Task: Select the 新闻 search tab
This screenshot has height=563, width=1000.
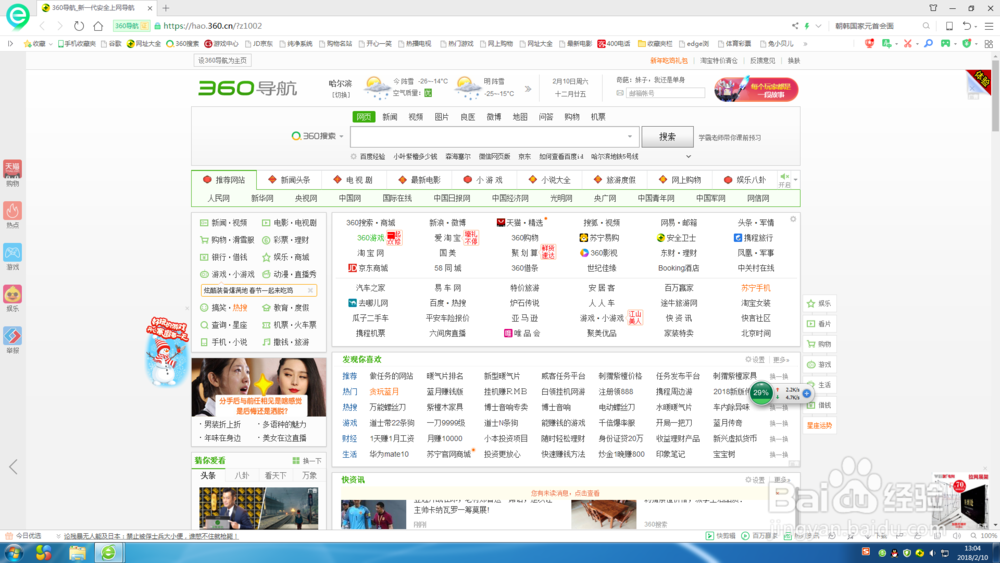Action: point(390,117)
